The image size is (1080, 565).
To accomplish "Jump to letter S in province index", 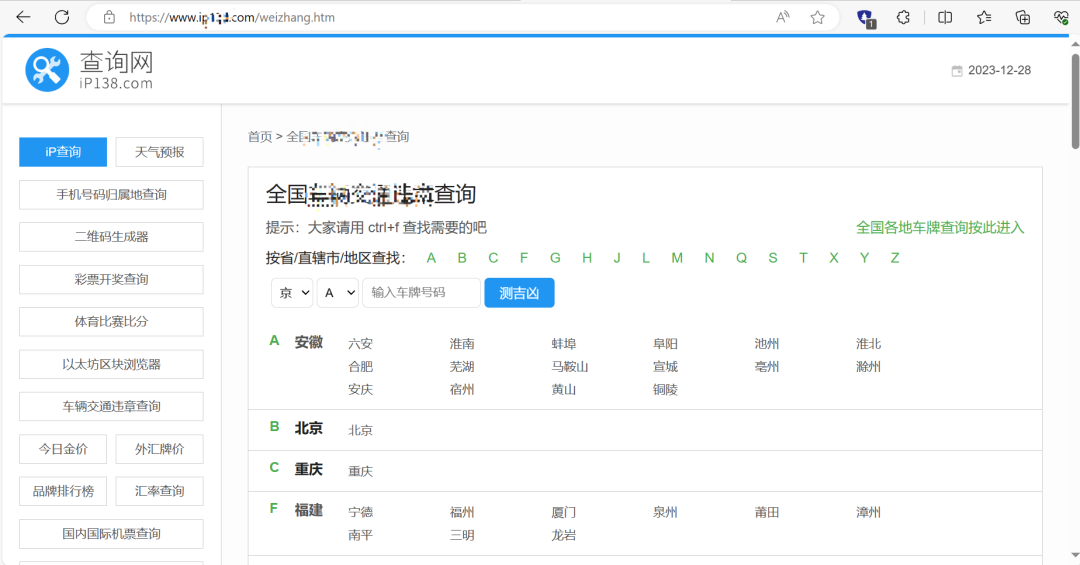I will tap(773, 258).
